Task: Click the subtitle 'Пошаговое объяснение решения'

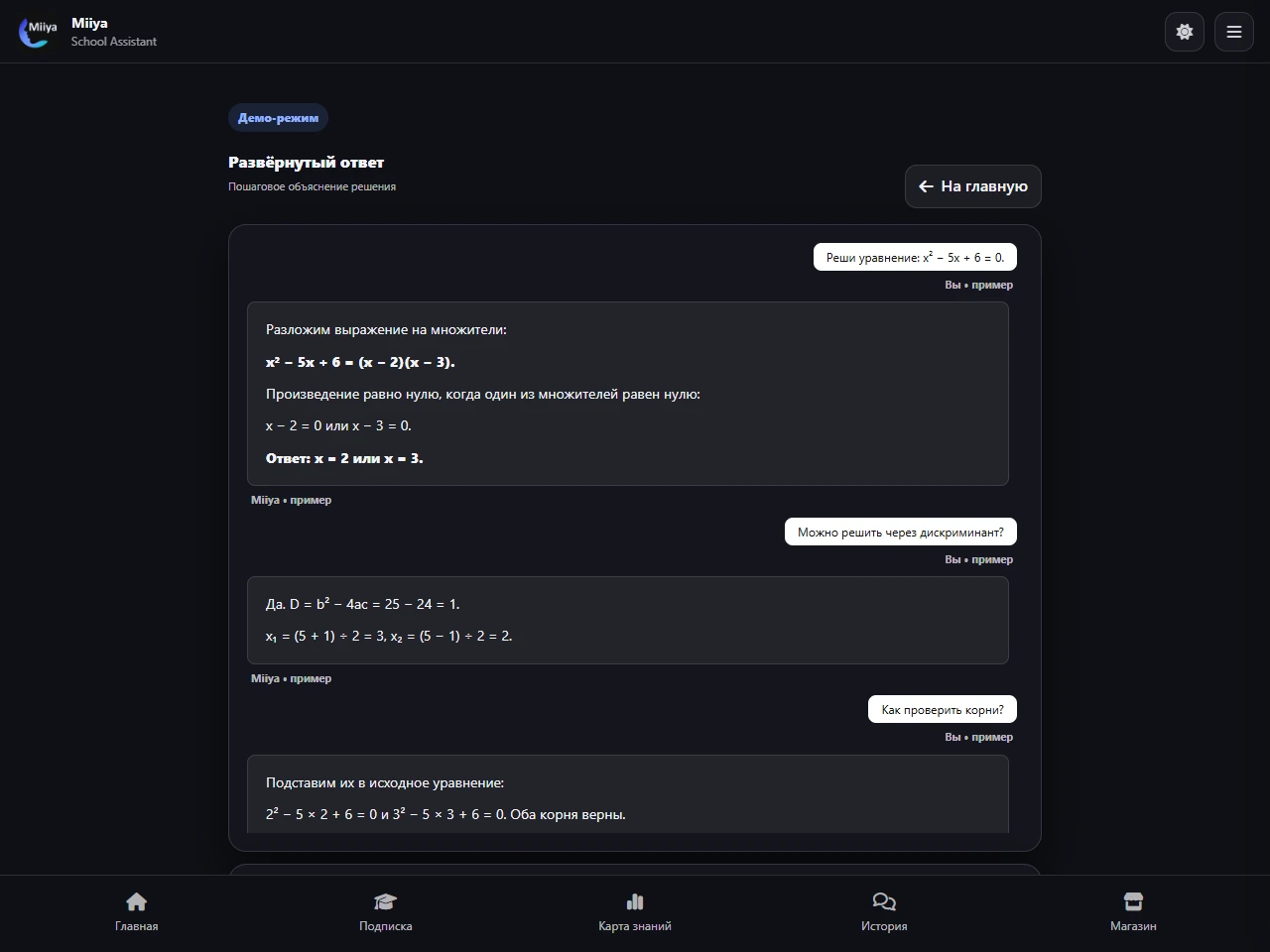Action: 312,186
